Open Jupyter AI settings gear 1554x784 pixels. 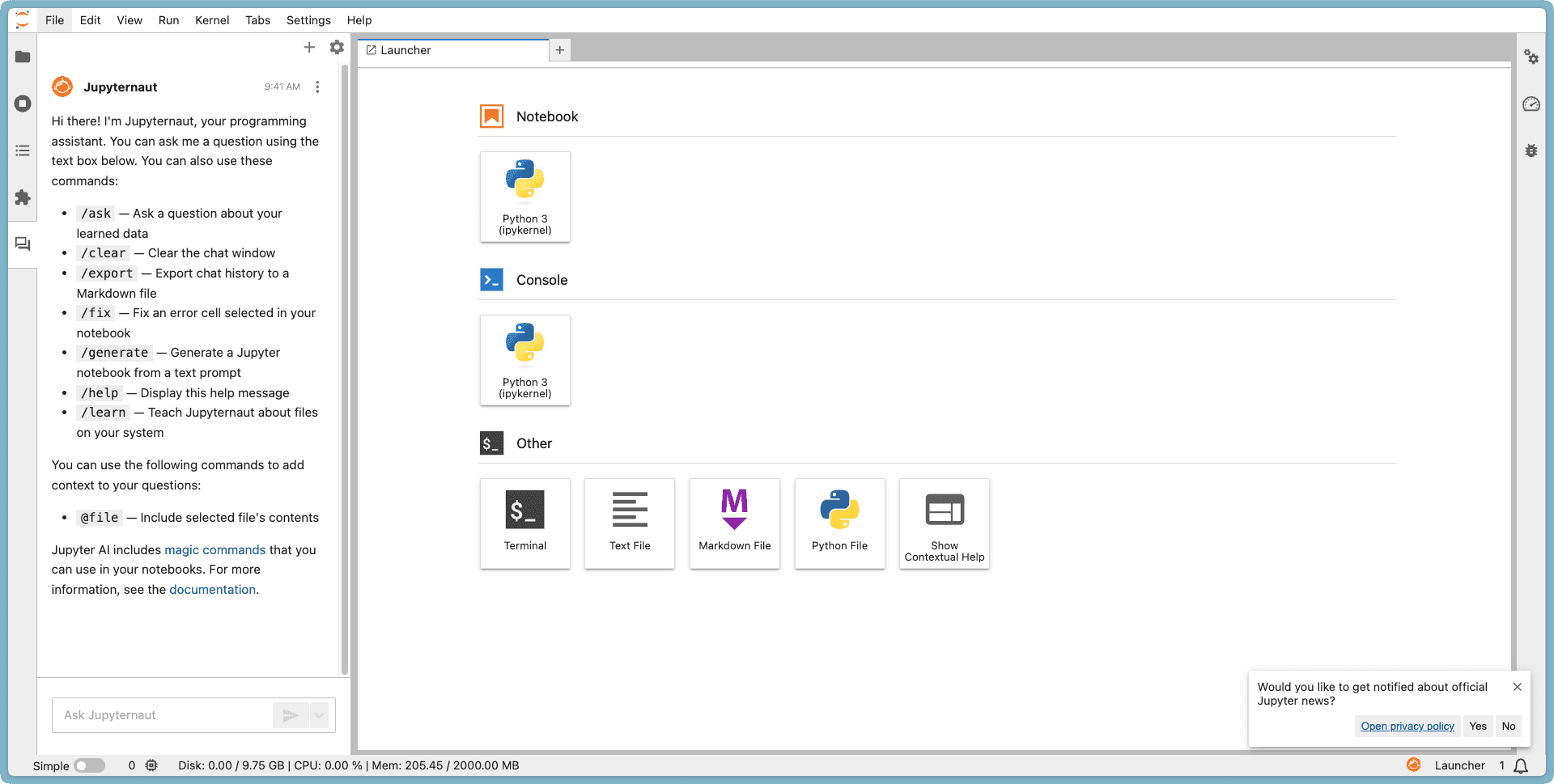click(x=337, y=48)
